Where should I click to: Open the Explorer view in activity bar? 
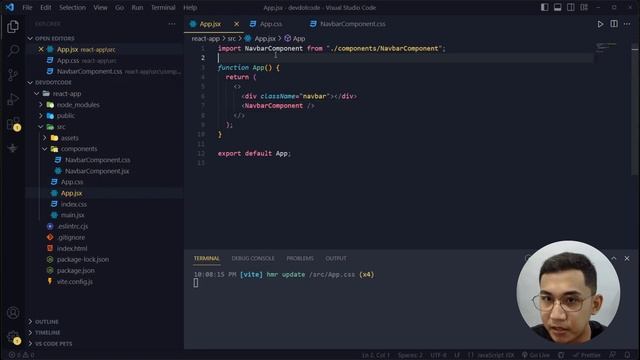13,27
